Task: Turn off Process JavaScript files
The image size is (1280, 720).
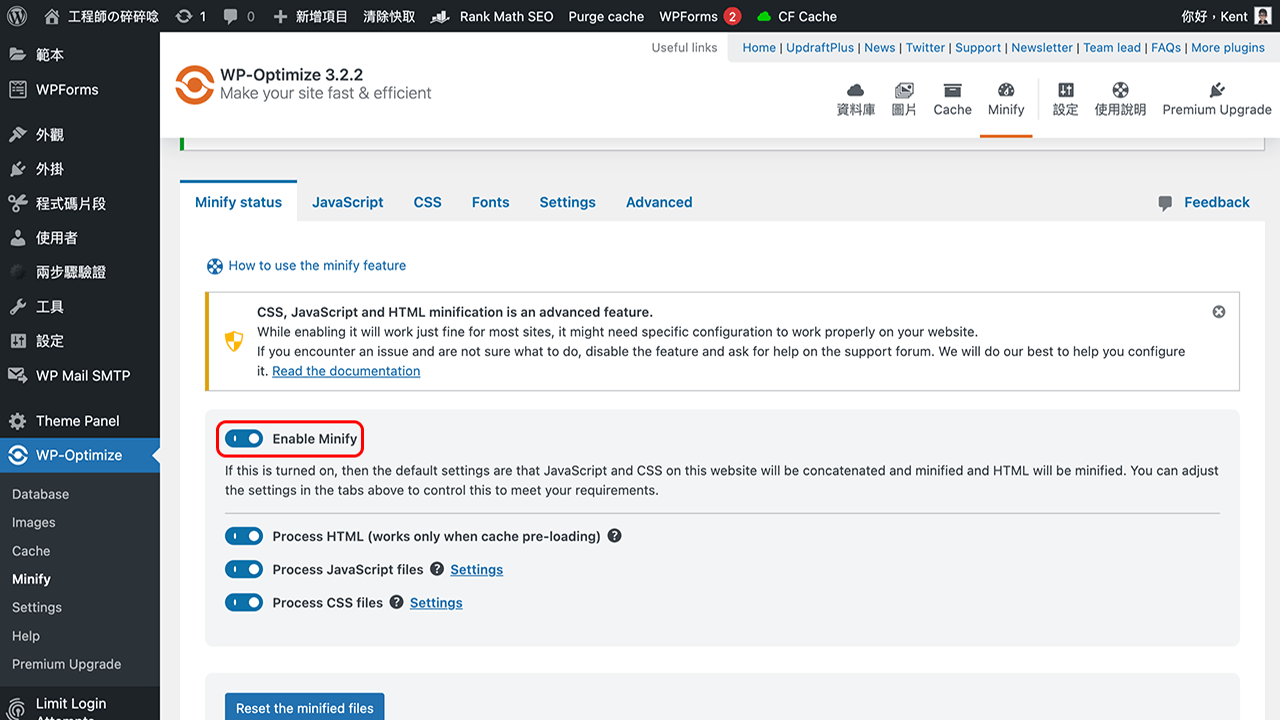Action: 244,568
